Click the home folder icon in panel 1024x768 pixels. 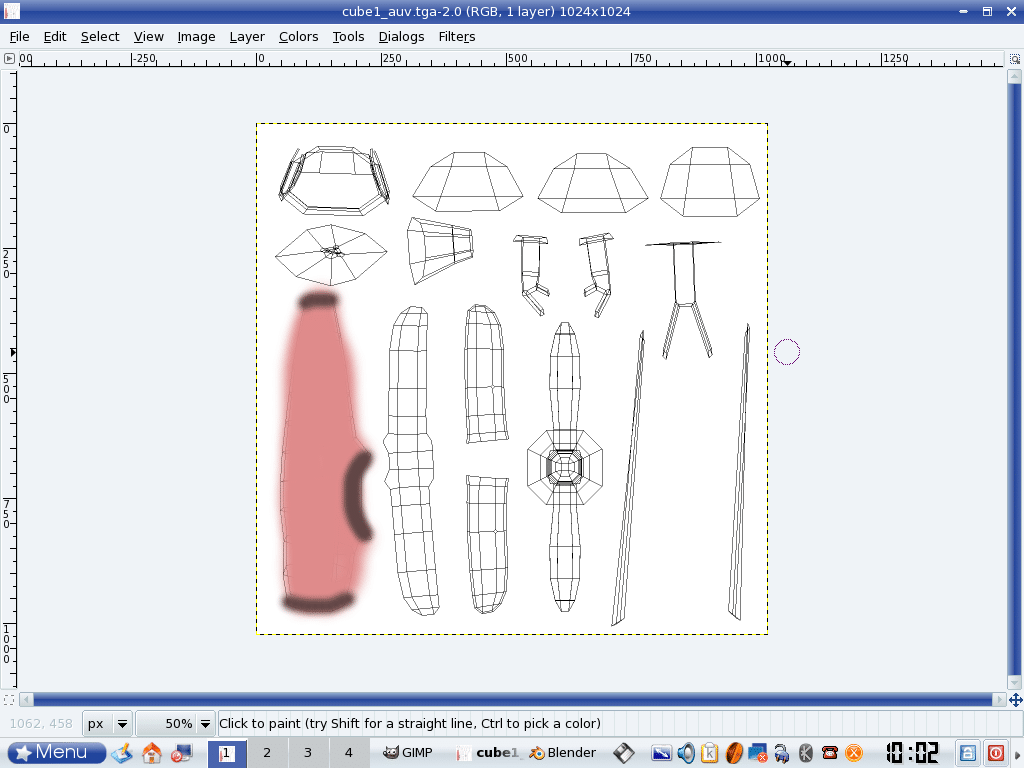(x=152, y=752)
